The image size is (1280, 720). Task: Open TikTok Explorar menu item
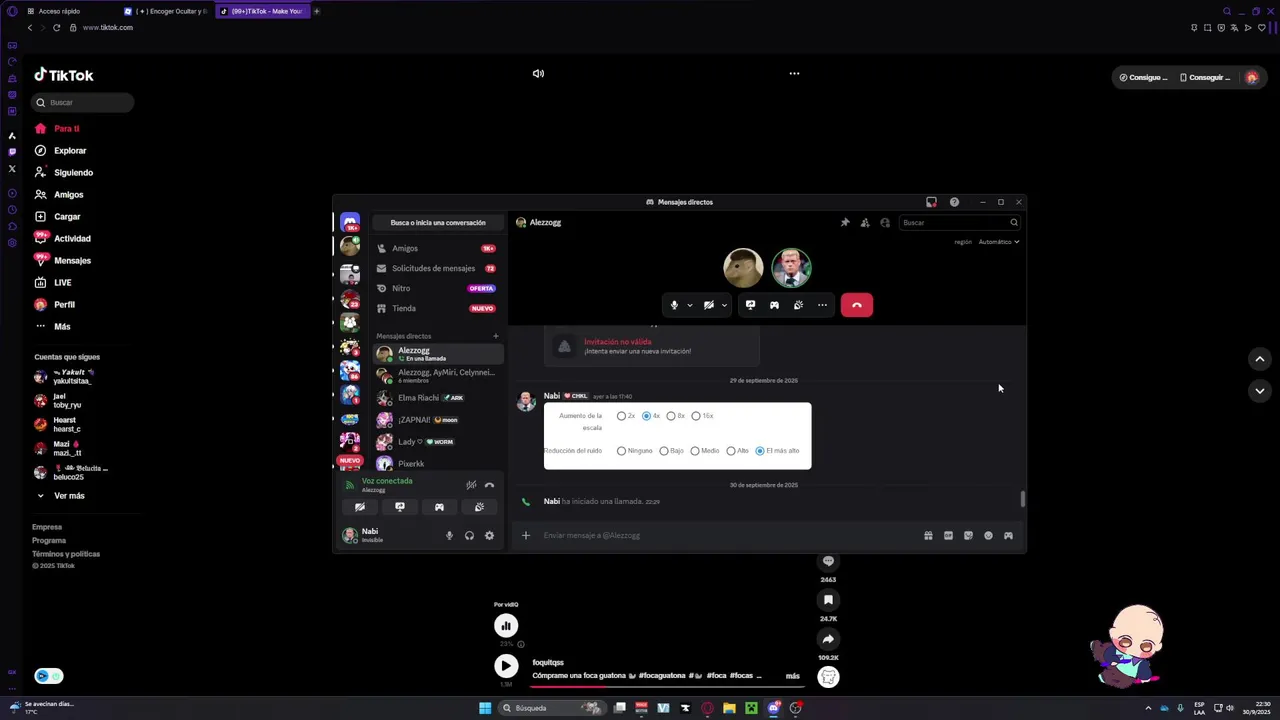pyautogui.click(x=70, y=151)
